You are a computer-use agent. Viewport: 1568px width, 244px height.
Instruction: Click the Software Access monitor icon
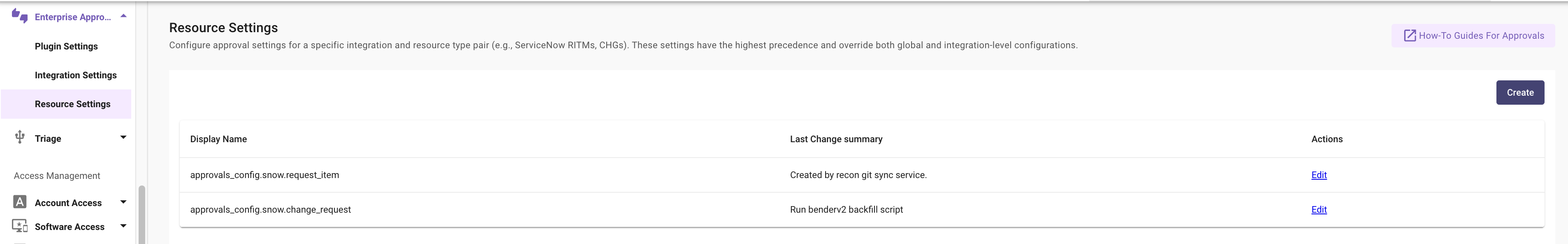19,226
